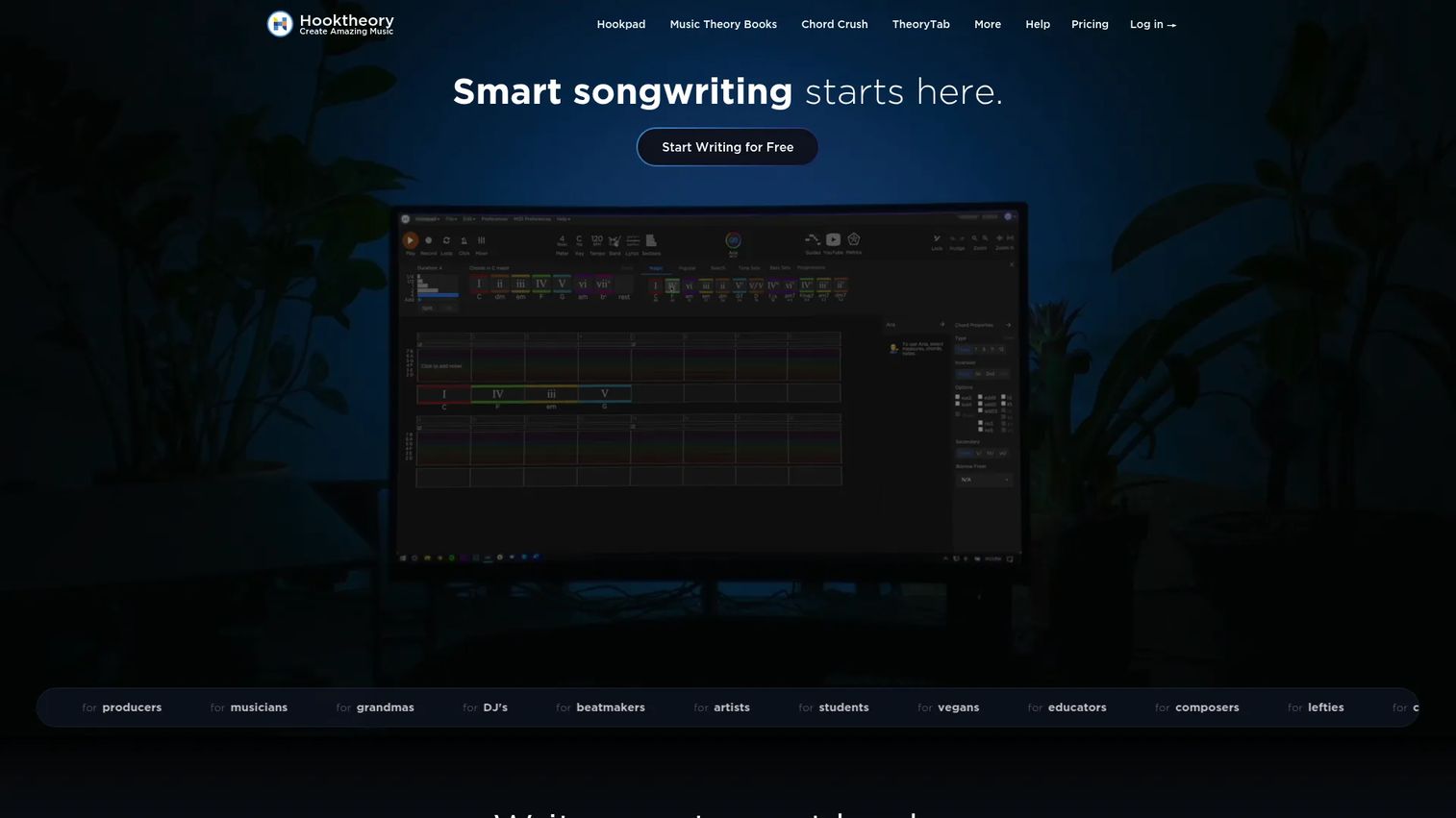Viewport: 1456px width, 818px height.
Task: Select the IV chord in the timeline
Action: click(x=497, y=393)
